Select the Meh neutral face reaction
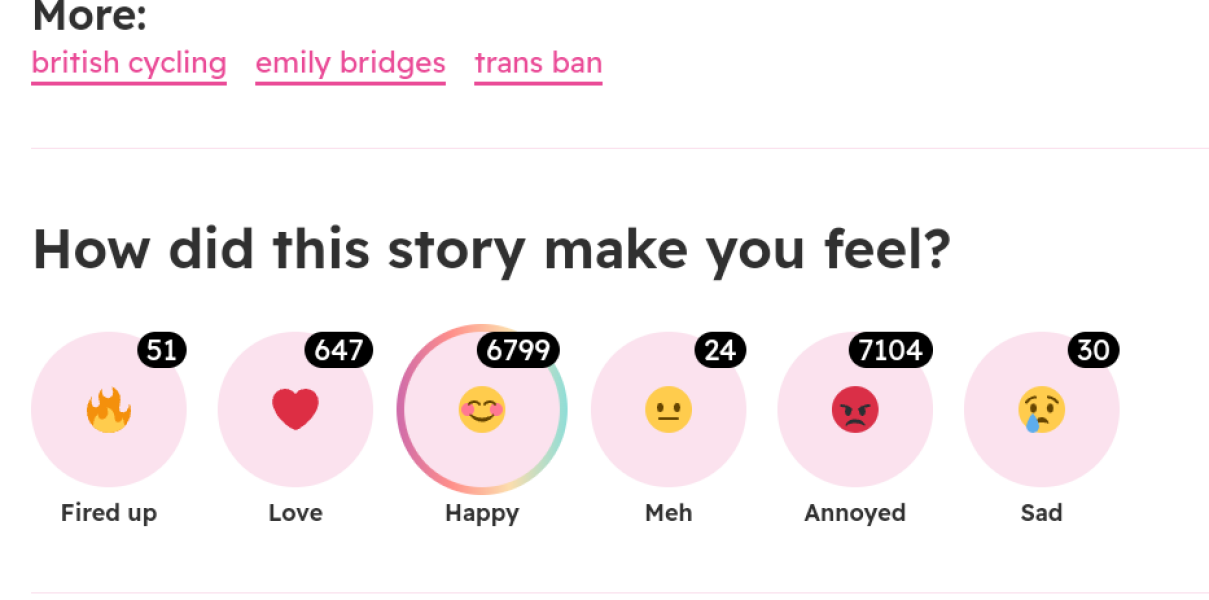Screen dimensions: 1209x600 [x=668, y=409]
